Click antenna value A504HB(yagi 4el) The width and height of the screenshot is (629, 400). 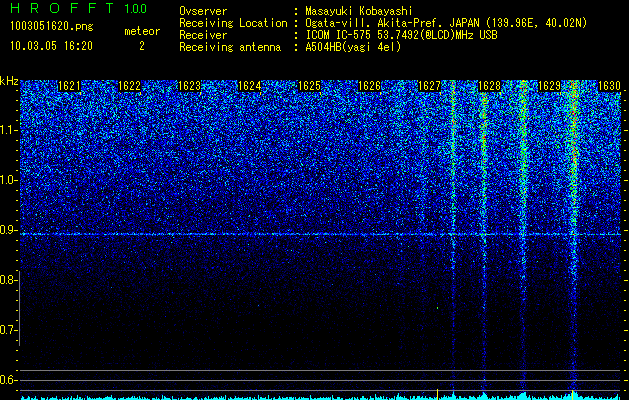(x=353, y=47)
